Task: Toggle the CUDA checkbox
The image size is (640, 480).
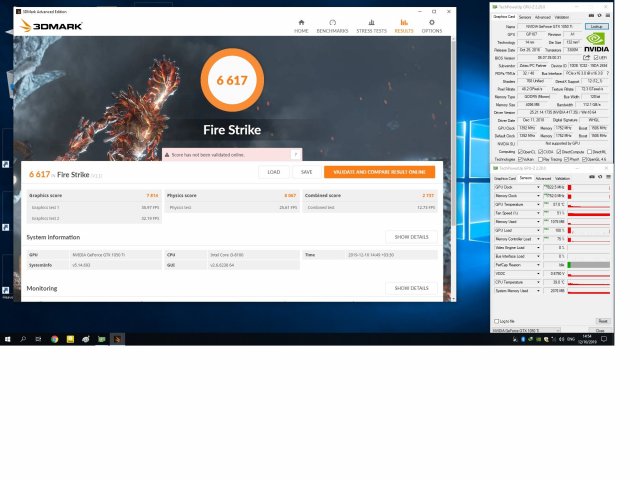Action: click(x=540, y=152)
